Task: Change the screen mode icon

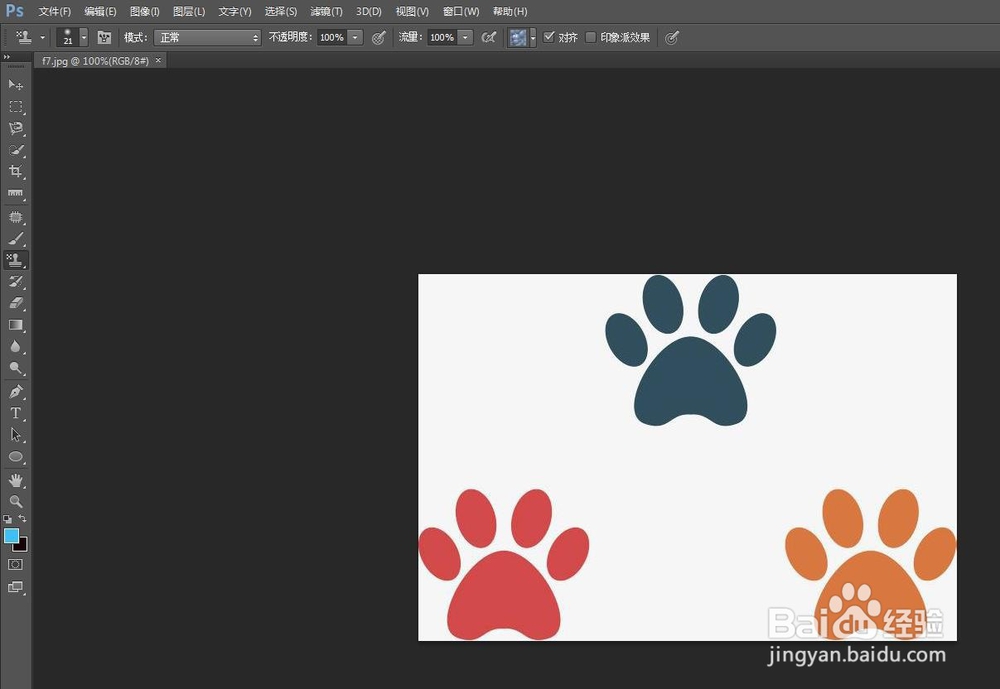Action: tap(15, 587)
